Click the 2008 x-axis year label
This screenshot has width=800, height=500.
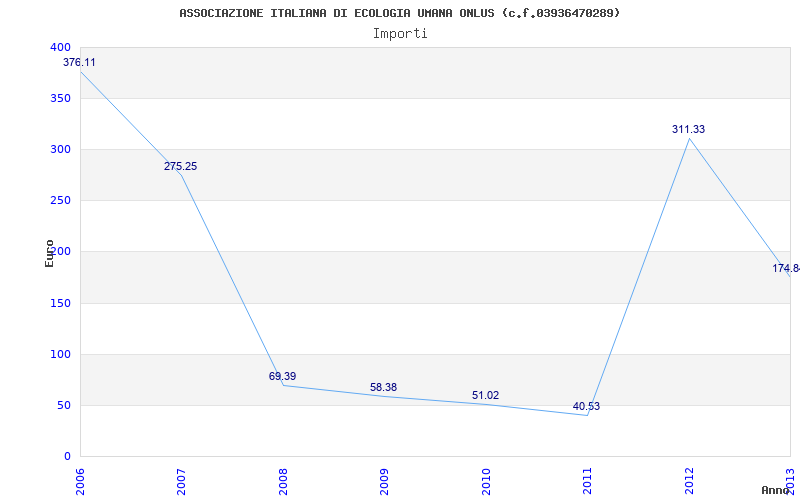pos(283,481)
